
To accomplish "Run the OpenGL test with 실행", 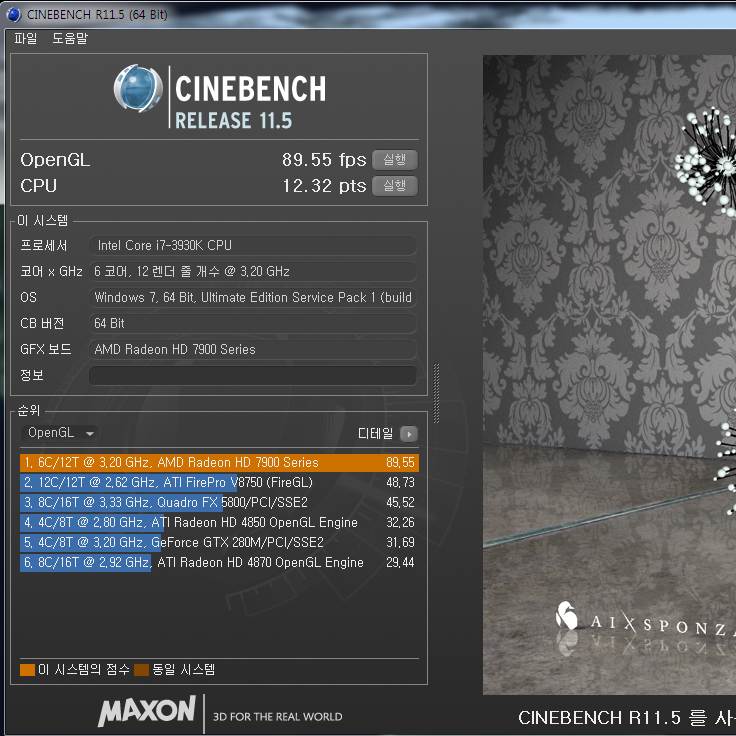I will point(395,160).
